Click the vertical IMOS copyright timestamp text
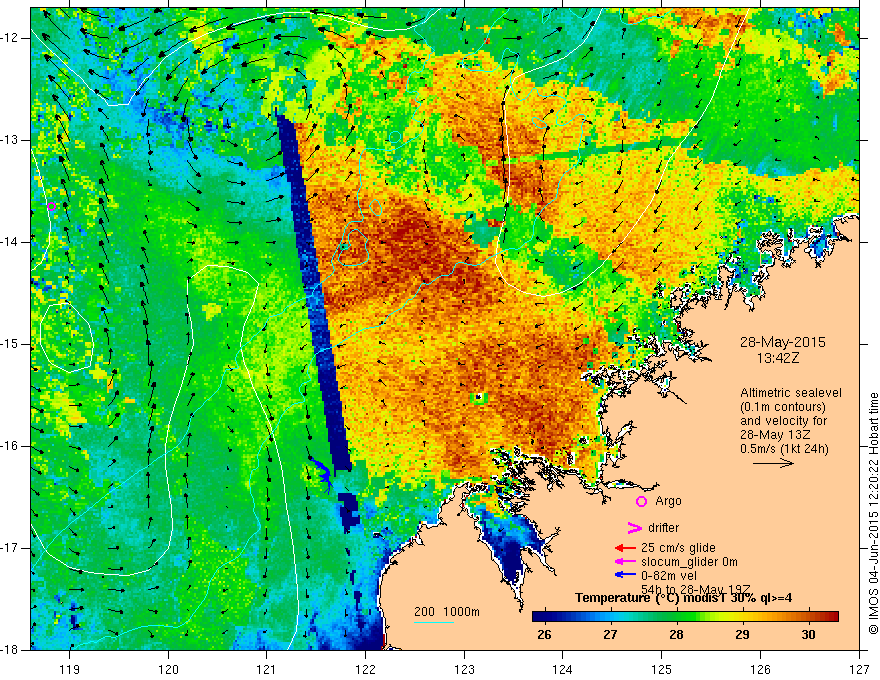The image size is (880, 680). [x=873, y=513]
